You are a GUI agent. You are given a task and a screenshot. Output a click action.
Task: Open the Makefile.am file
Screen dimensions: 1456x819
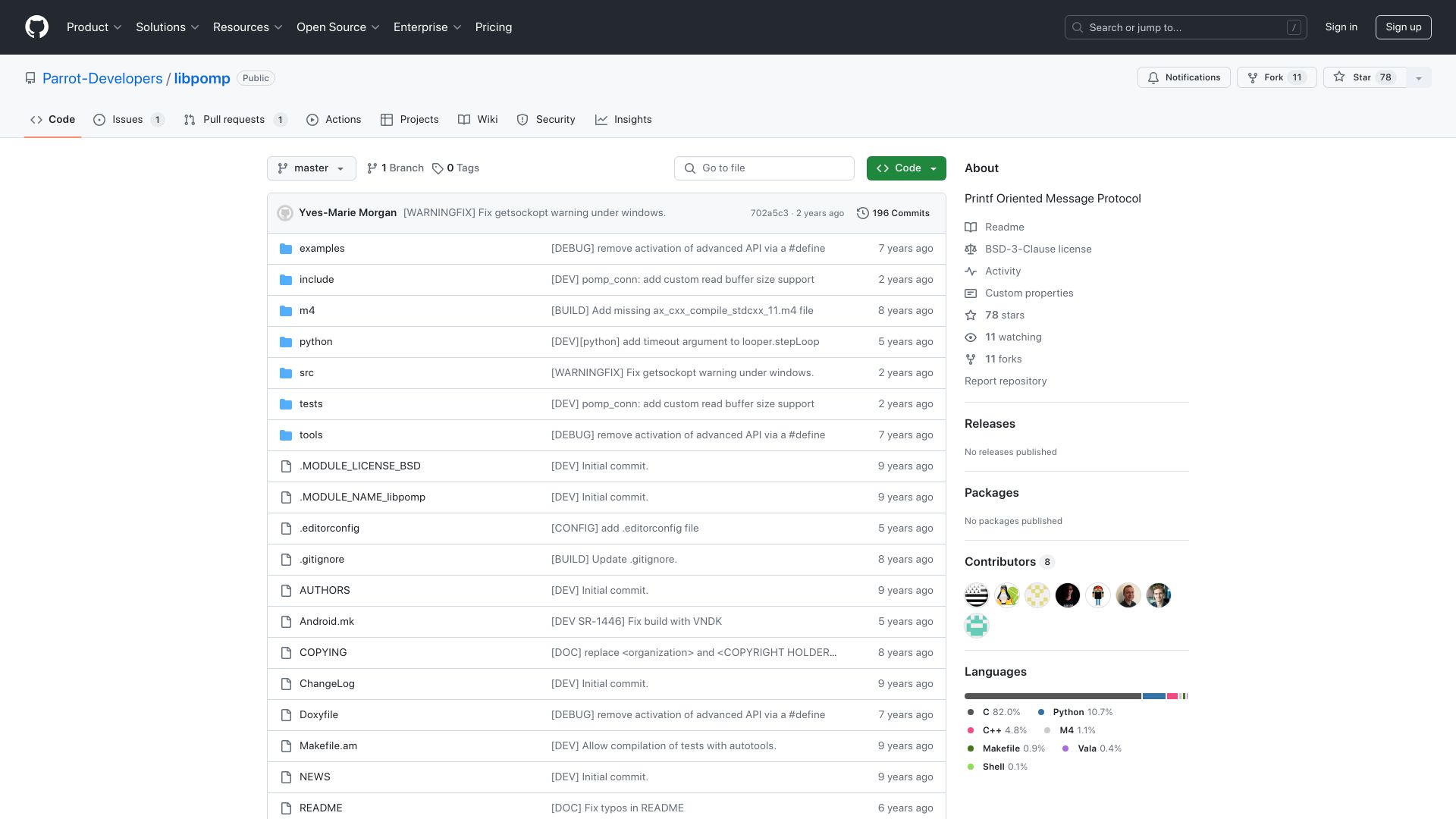point(328,746)
